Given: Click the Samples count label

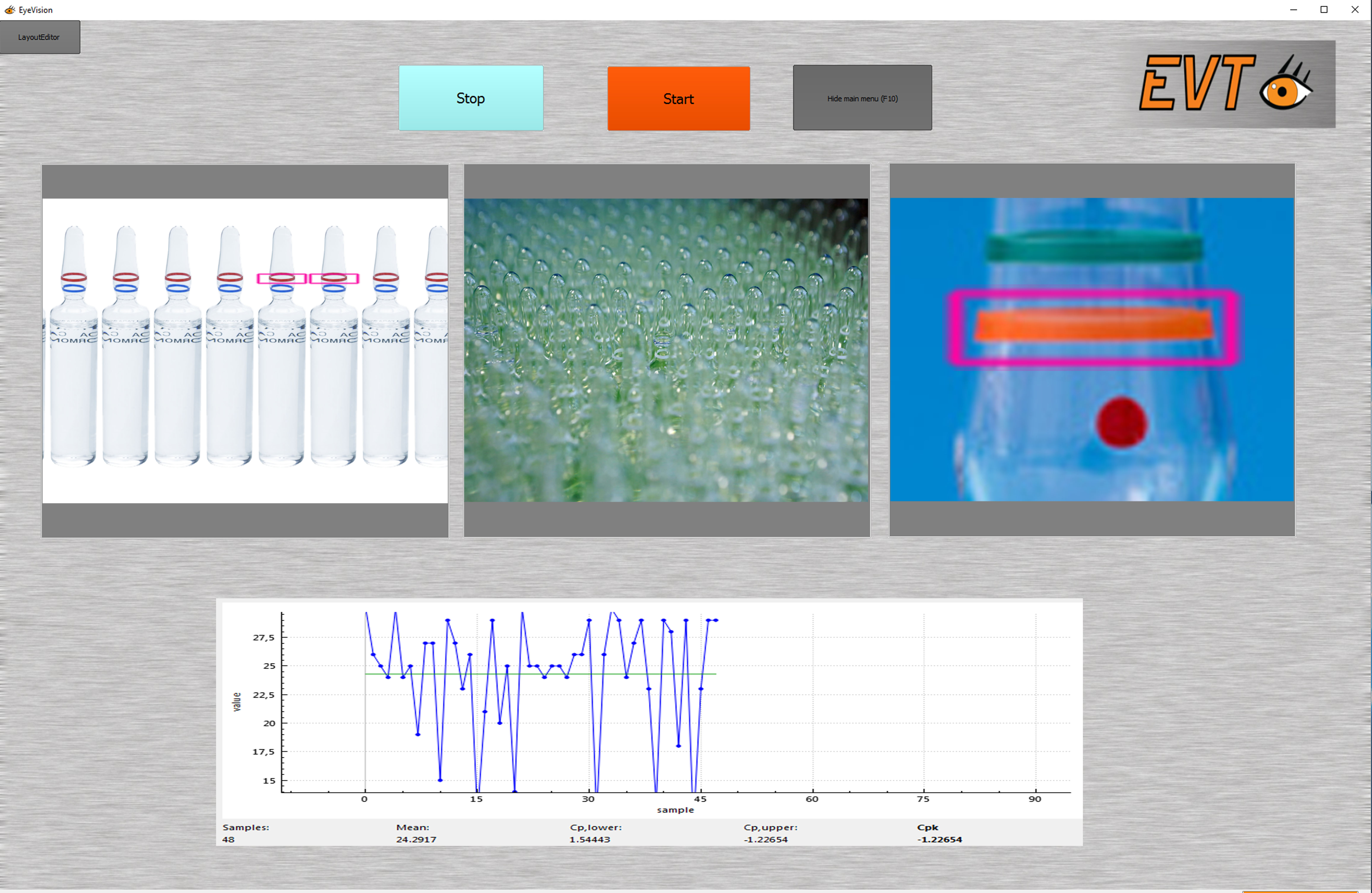Looking at the screenshot, I should 246,827.
